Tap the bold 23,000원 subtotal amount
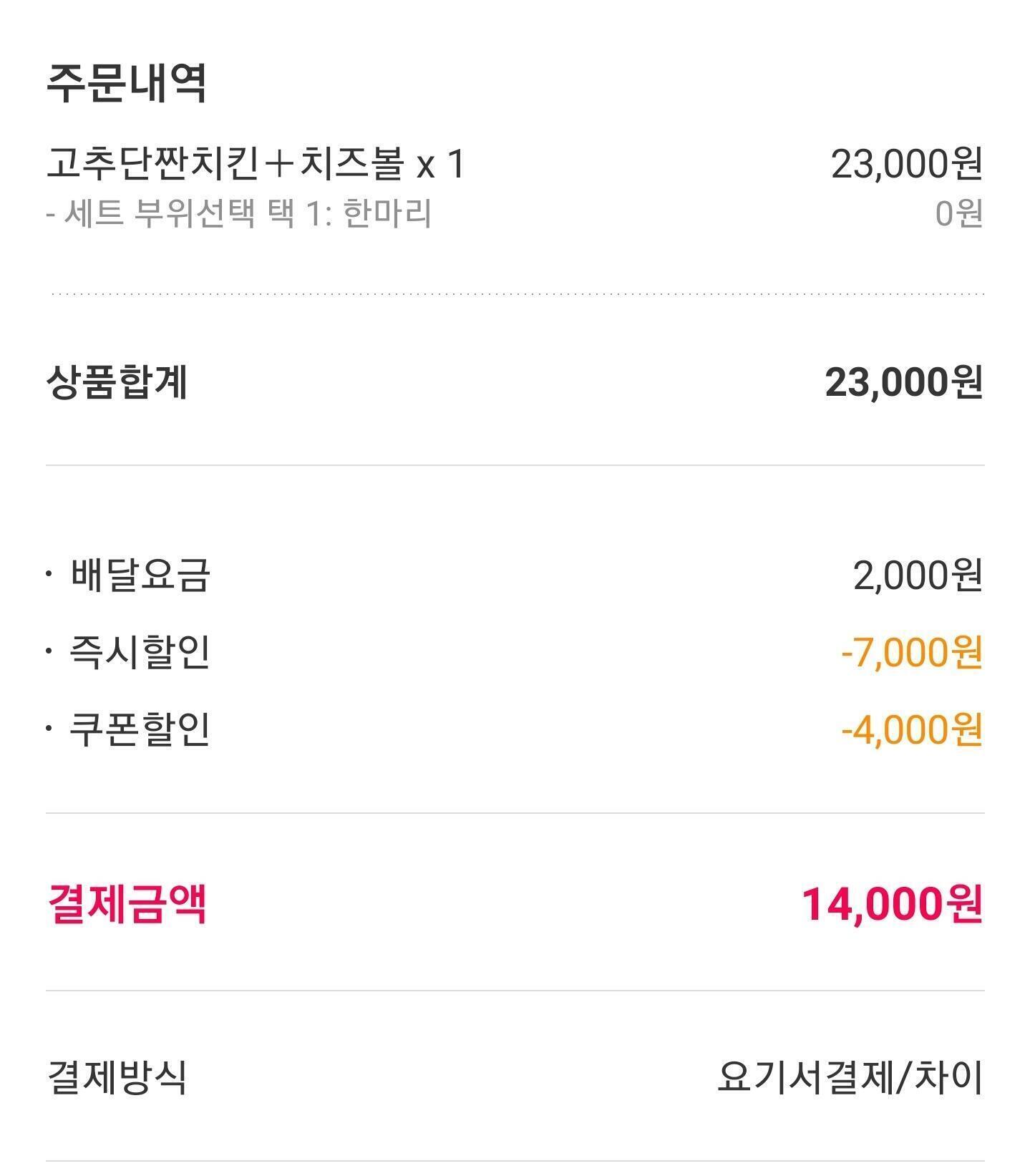Screen dimensions: 1030x1176 coord(904,382)
